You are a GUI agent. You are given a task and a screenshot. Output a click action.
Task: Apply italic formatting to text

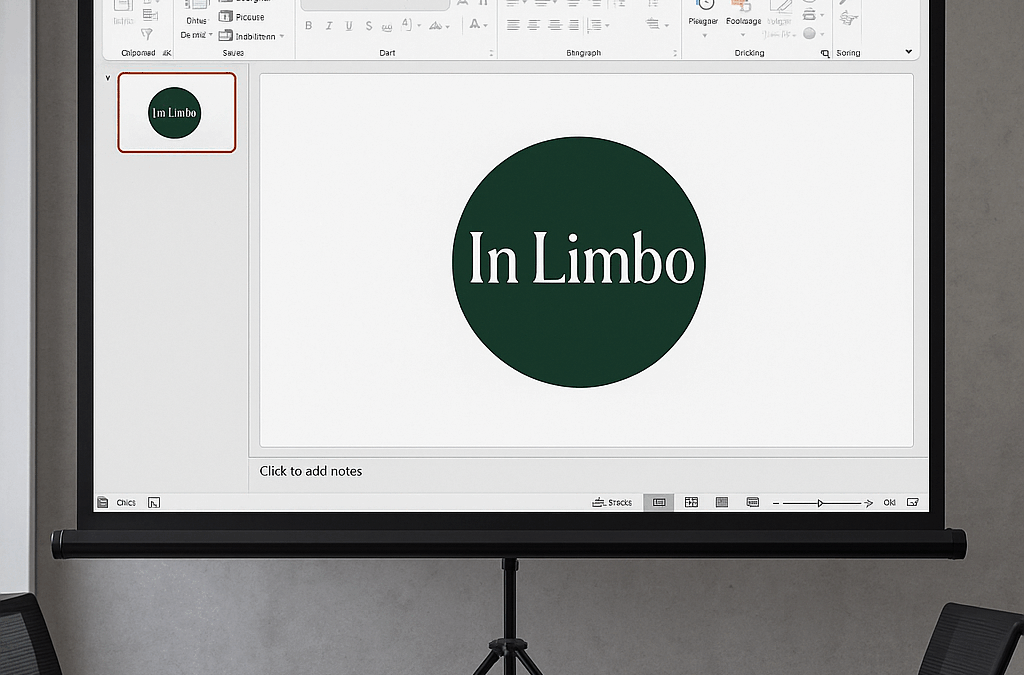pyautogui.click(x=328, y=25)
